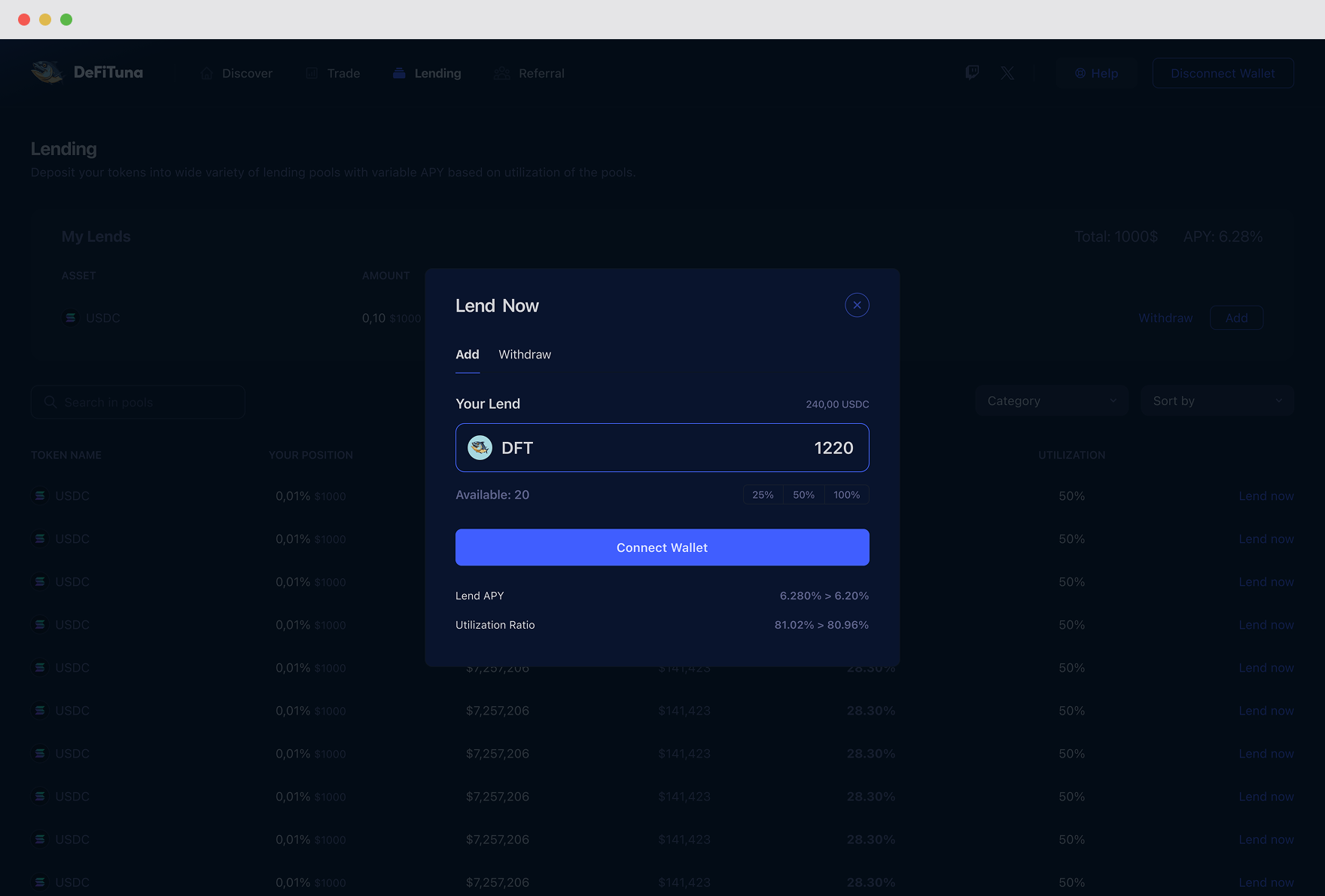Screen dimensions: 1325x896
Task: Click the DeFiTuna logo
Action: tap(87, 72)
